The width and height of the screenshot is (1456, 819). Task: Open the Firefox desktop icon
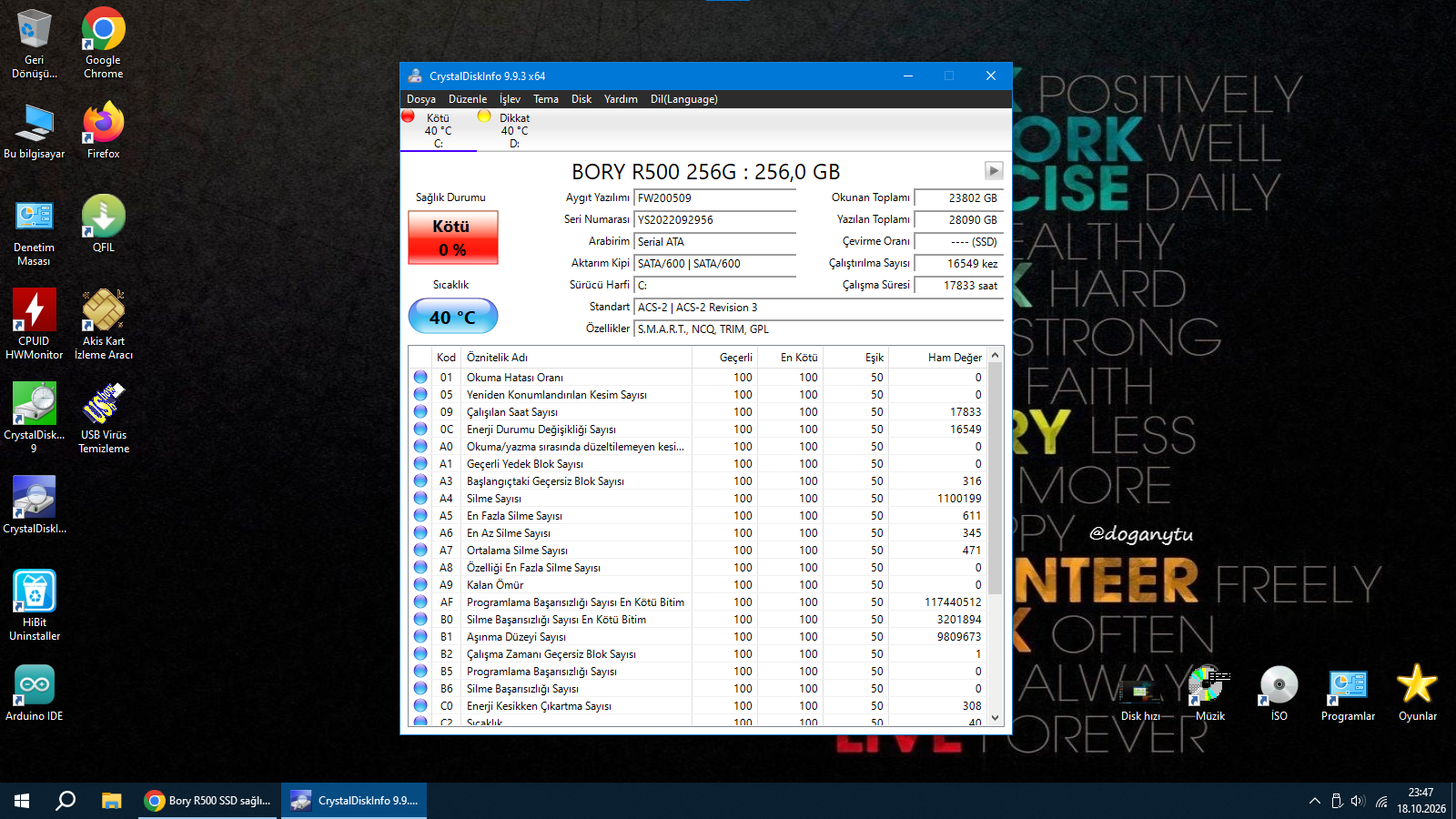103,129
